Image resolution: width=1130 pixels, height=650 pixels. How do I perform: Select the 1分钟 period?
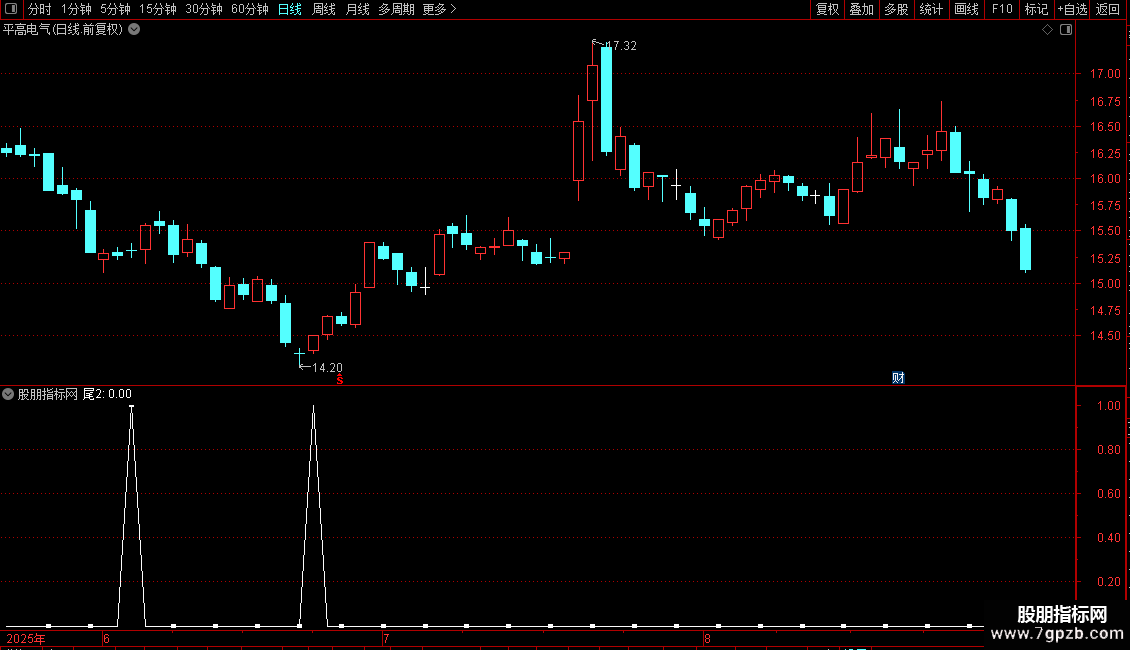76,9
